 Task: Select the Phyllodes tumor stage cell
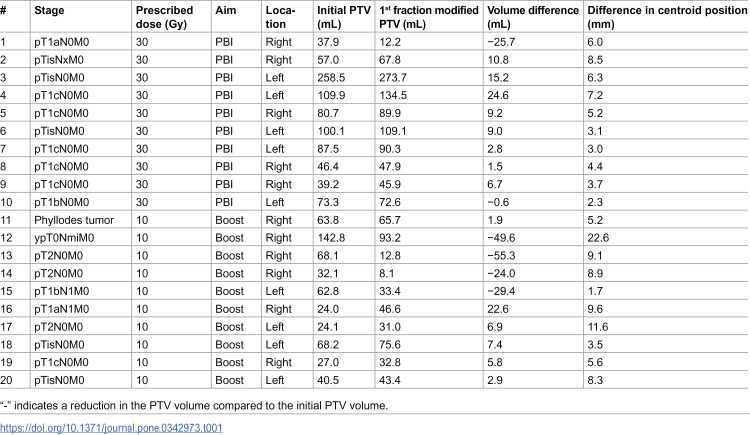tap(74, 220)
